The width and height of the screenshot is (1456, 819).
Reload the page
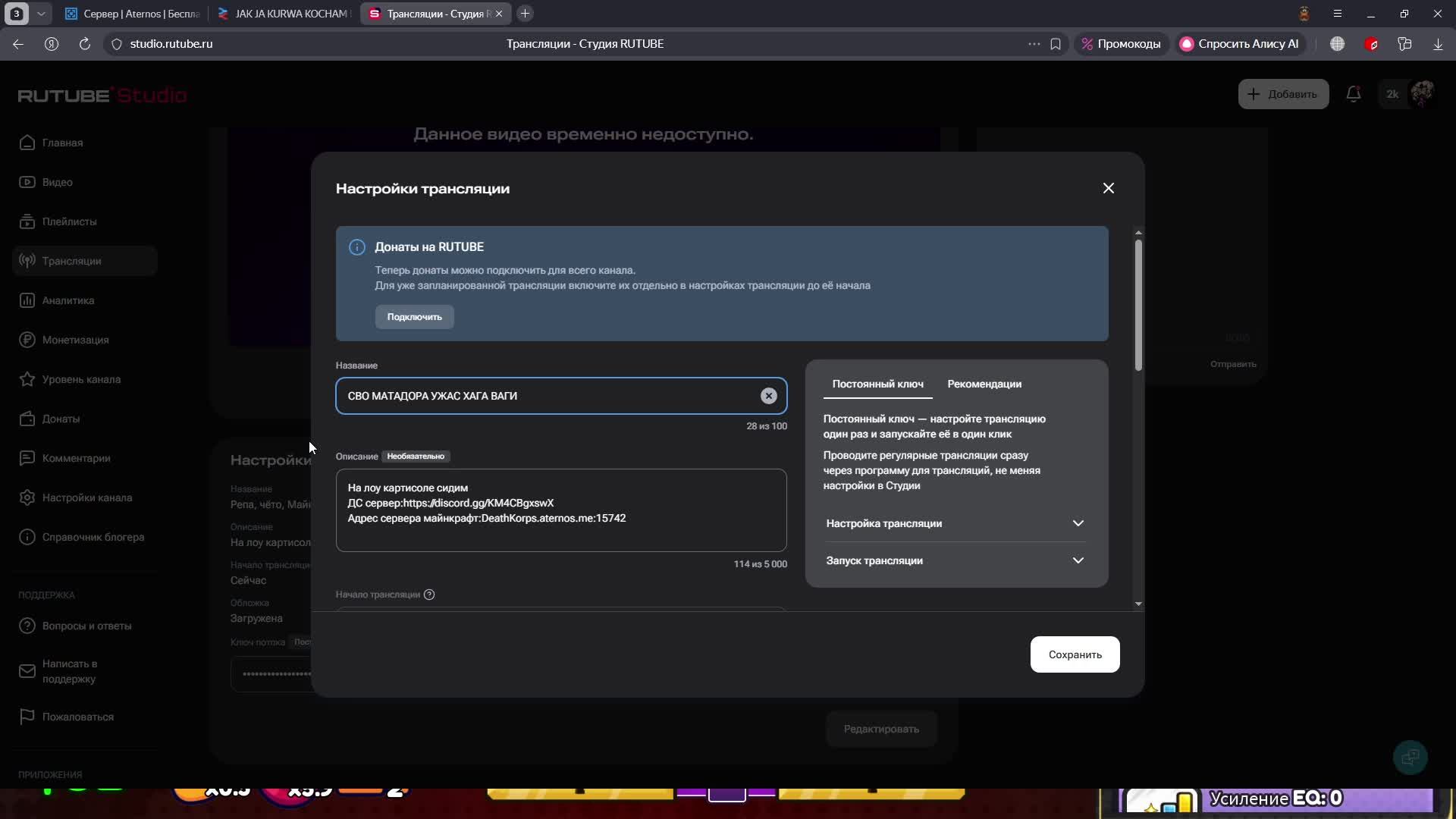[x=85, y=44]
